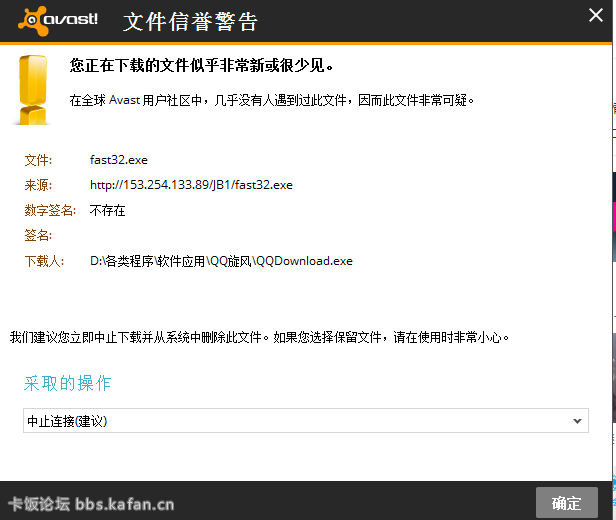Select the file name fast32.exe
Viewport: 616px width, 520px height.
[x=119, y=160]
